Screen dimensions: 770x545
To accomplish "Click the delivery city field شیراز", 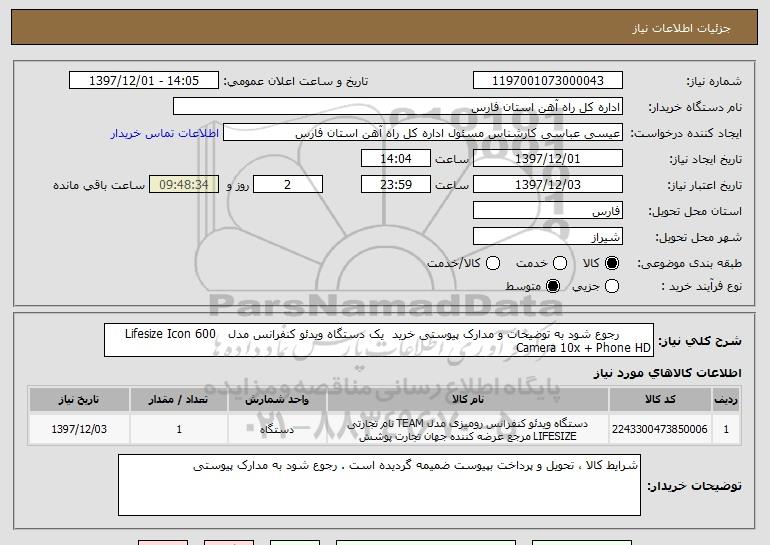I will point(548,237).
